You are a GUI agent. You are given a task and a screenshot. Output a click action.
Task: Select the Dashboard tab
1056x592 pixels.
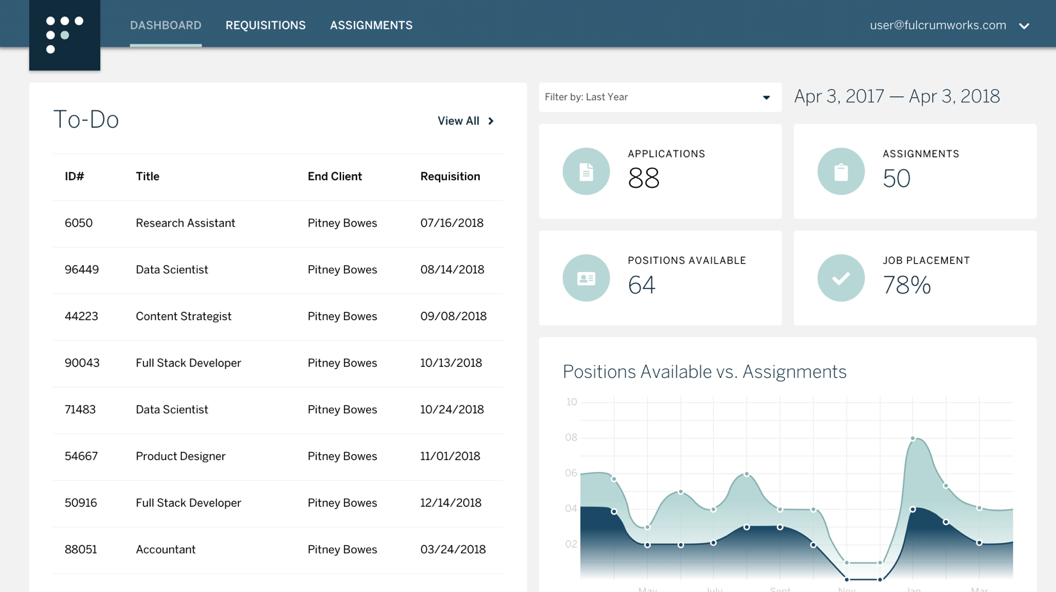165,26
